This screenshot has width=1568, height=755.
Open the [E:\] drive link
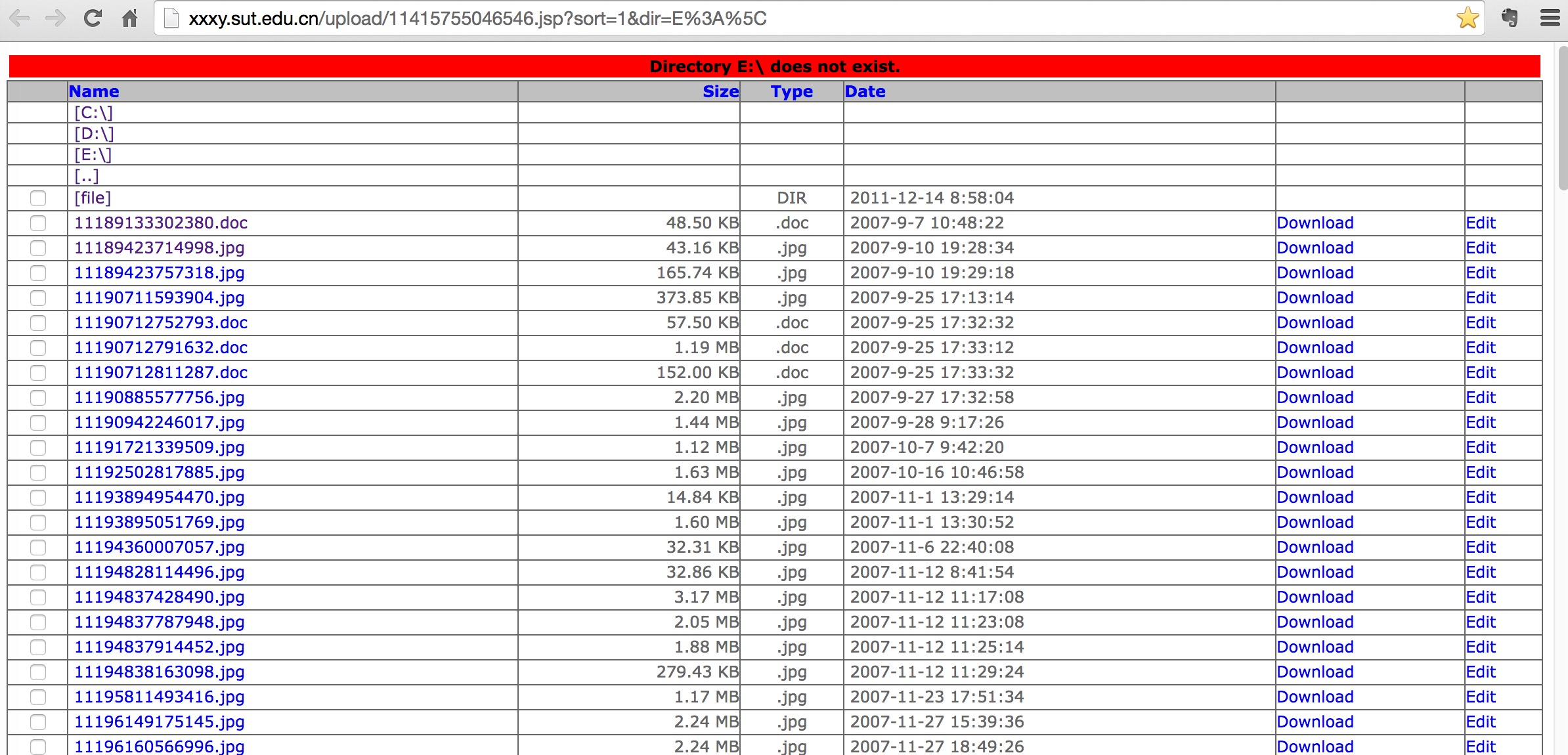click(93, 154)
